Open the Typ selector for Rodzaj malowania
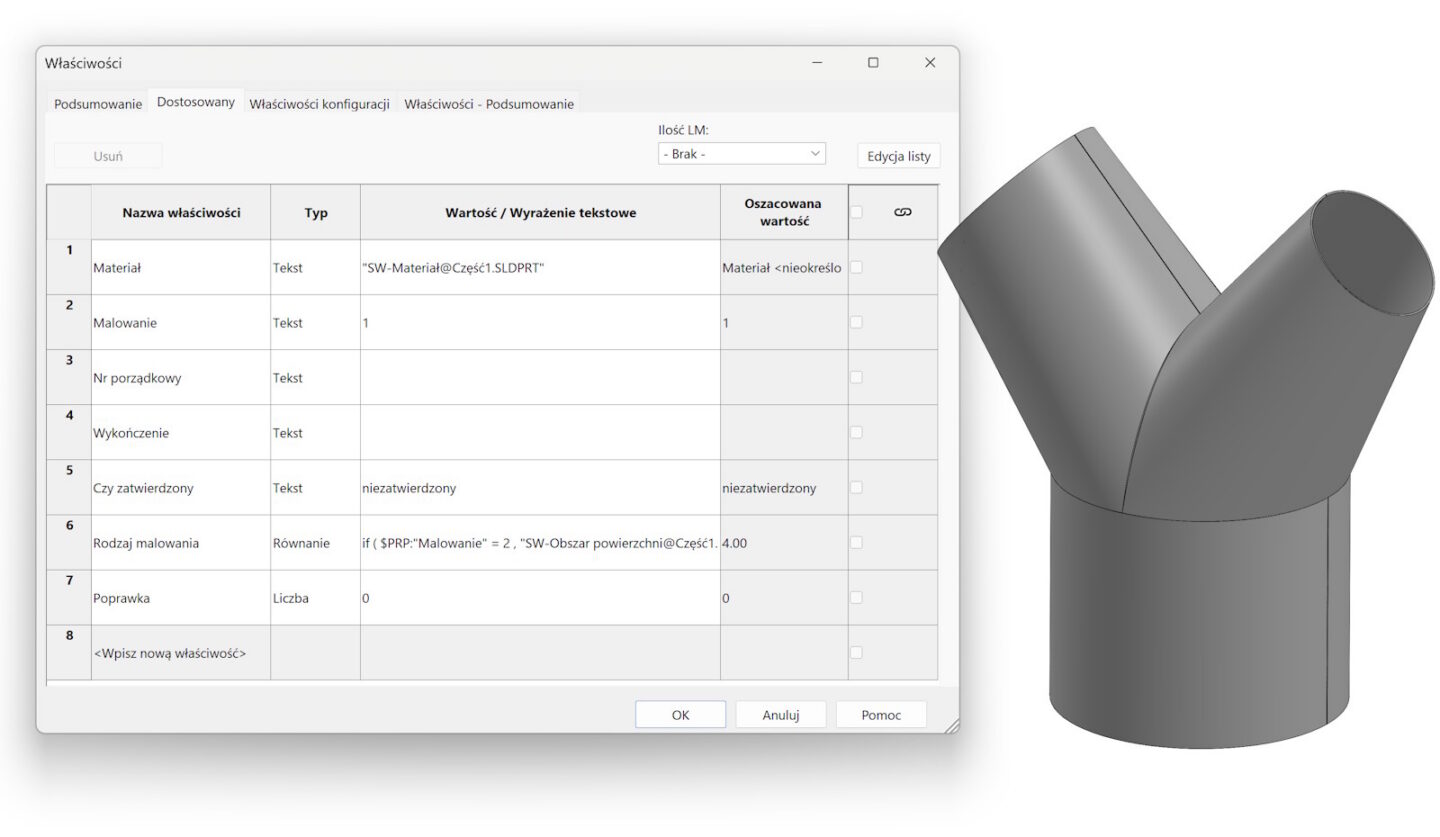The image size is (1440, 837). 314,542
